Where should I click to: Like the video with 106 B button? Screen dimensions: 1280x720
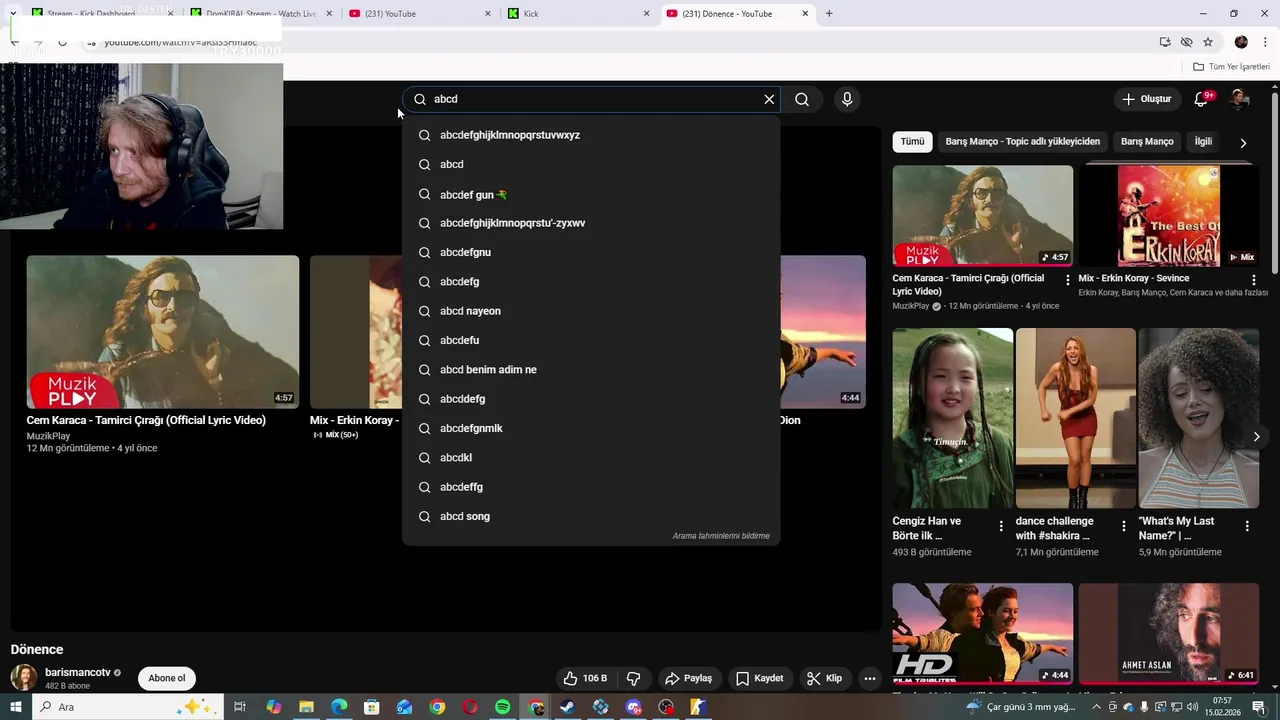pyautogui.click(x=585, y=678)
